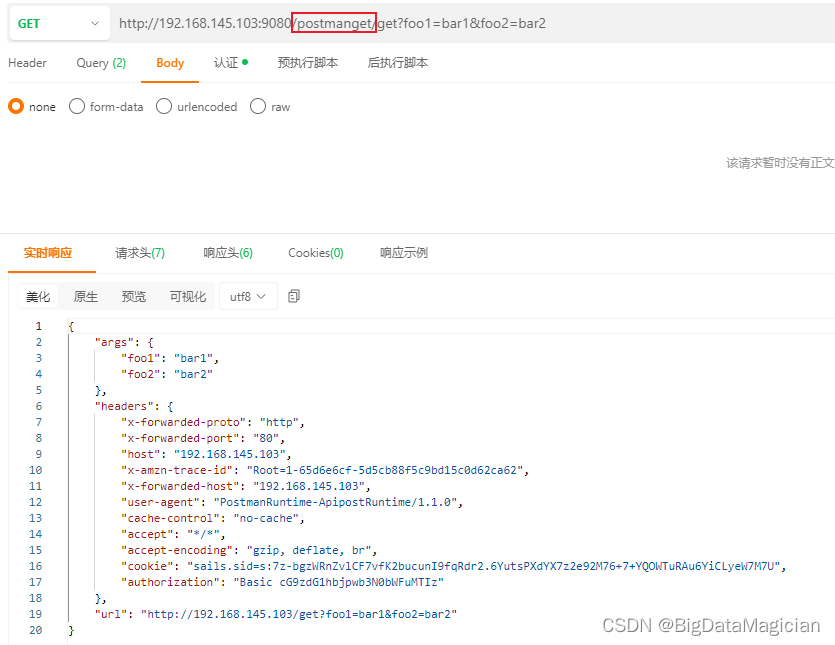View the 响应示例 response example tab
835x645 pixels.
click(403, 253)
